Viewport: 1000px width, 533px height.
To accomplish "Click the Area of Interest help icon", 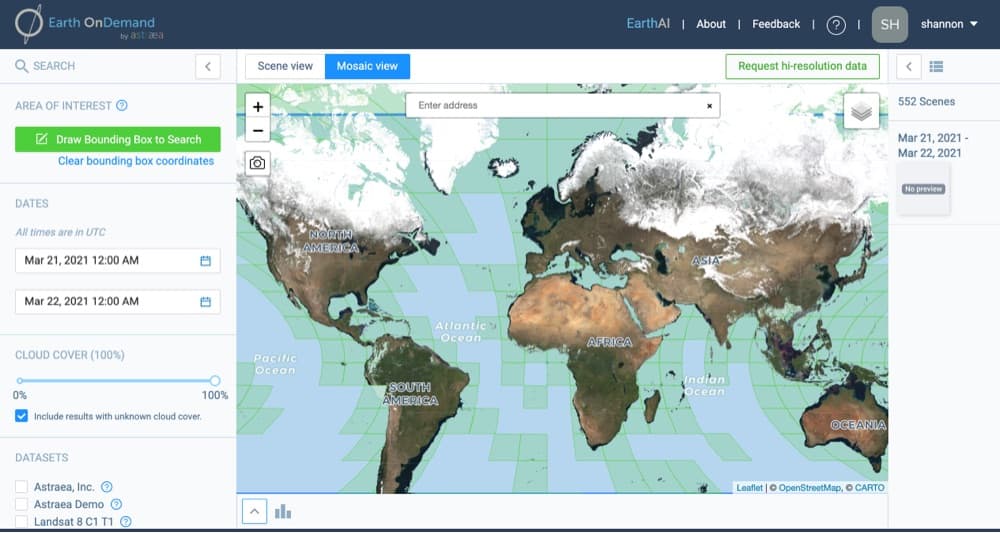I will point(122,106).
